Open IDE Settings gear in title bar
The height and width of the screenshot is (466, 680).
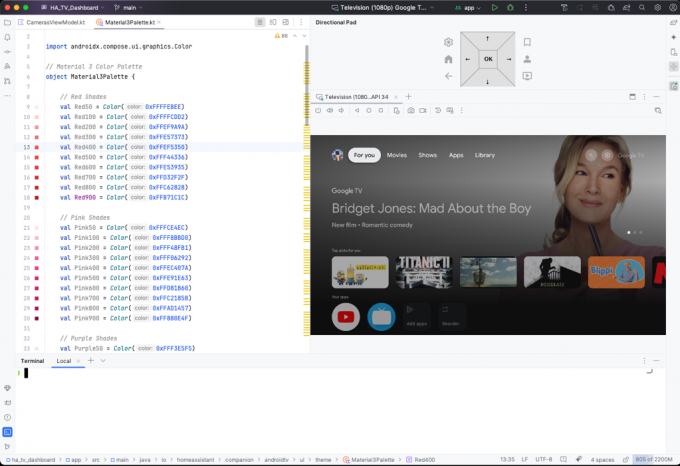(x=657, y=8)
